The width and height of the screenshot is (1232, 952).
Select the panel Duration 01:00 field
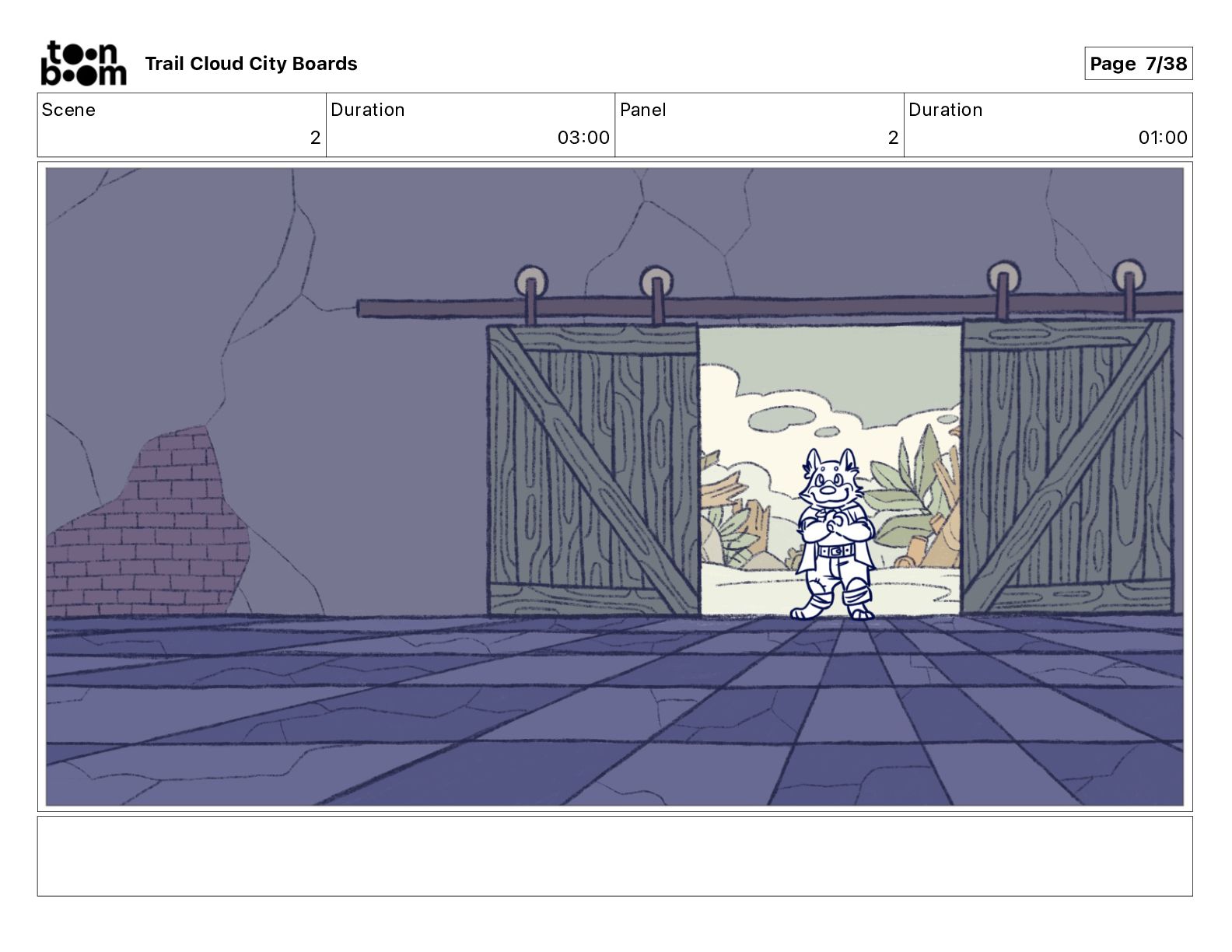pos(1048,125)
